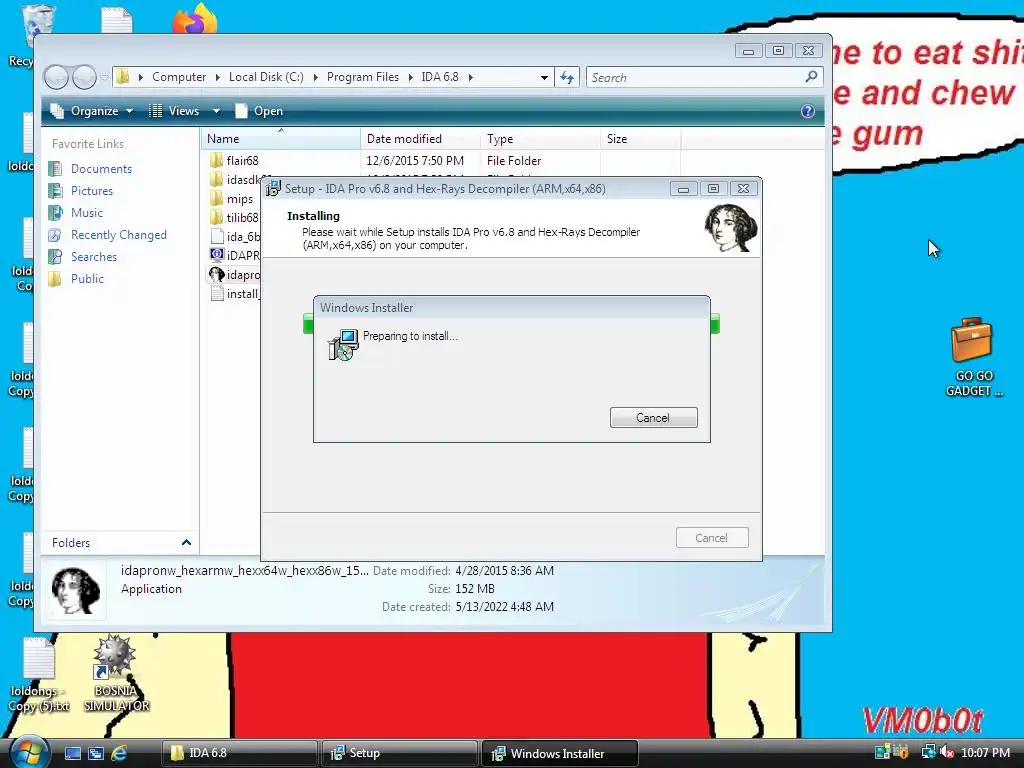This screenshot has width=1024, height=768.
Task: Select the tilib68 folder icon
Action: point(216,217)
